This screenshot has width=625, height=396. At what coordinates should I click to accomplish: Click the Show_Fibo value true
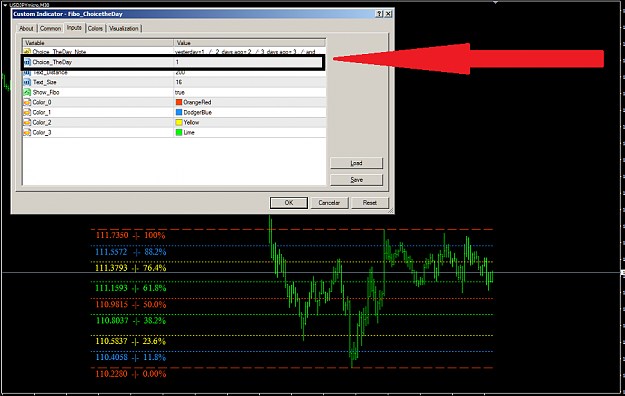[180, 92]
